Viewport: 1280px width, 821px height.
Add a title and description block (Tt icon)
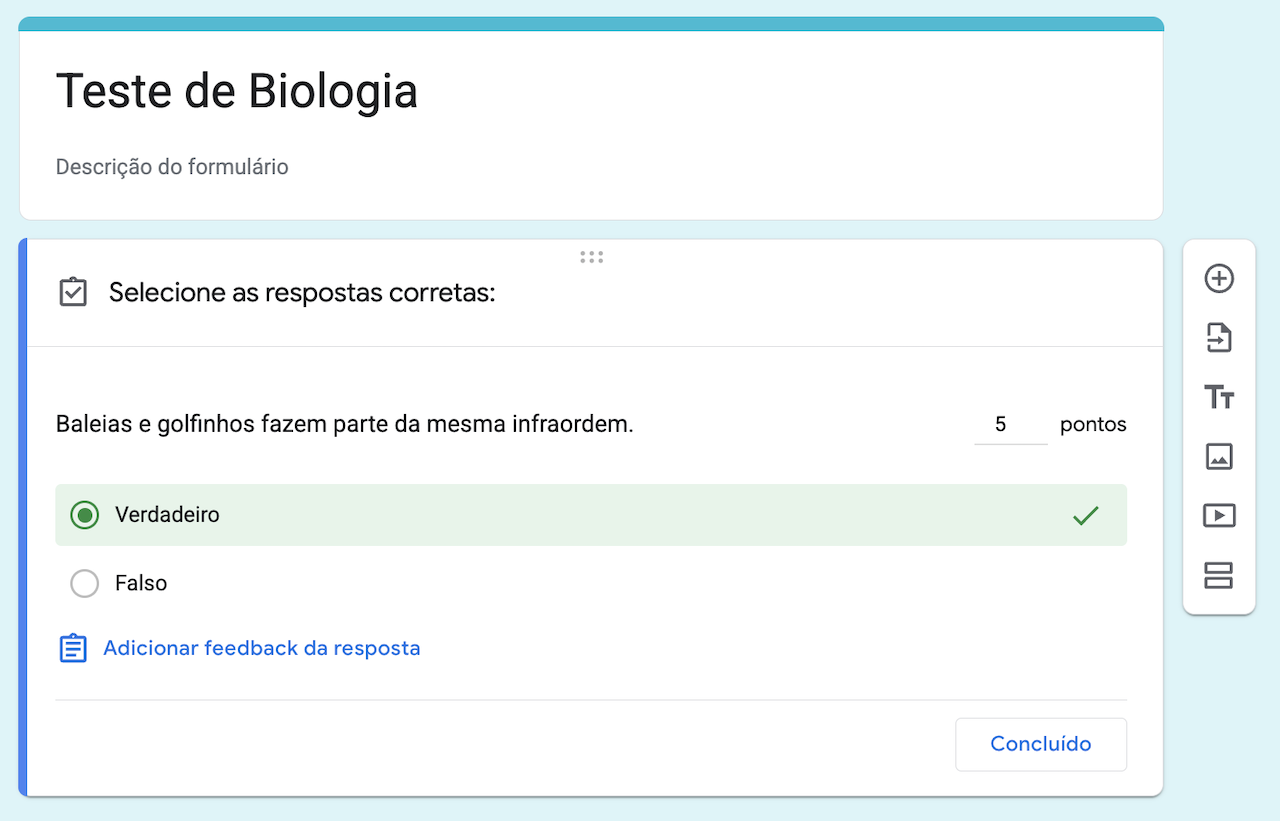[x=1219, y=397]
